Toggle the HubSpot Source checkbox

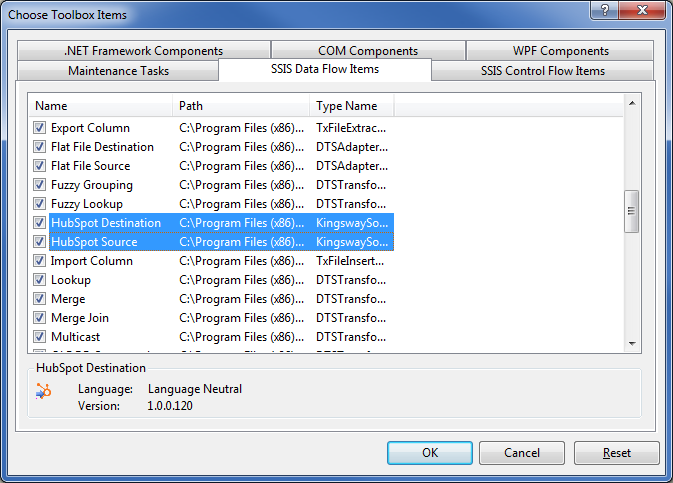[39, 241]
